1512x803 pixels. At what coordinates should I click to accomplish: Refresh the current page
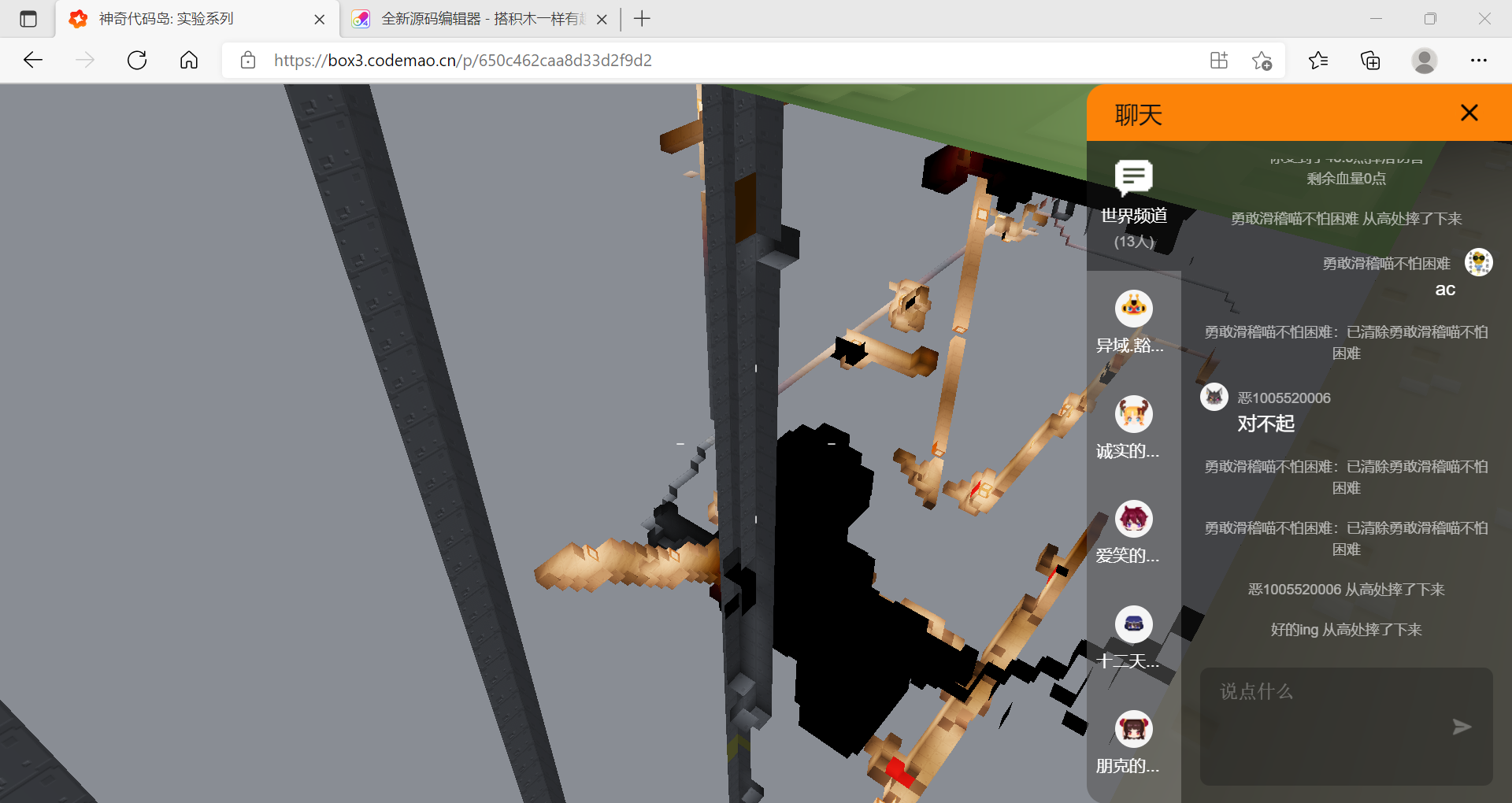pos(137,61)
